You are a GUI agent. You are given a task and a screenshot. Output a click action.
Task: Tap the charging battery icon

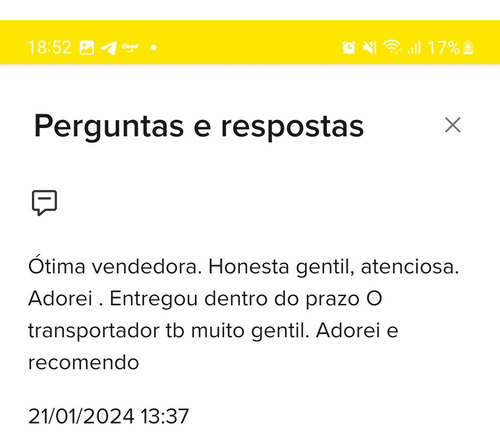click(468, 47)
